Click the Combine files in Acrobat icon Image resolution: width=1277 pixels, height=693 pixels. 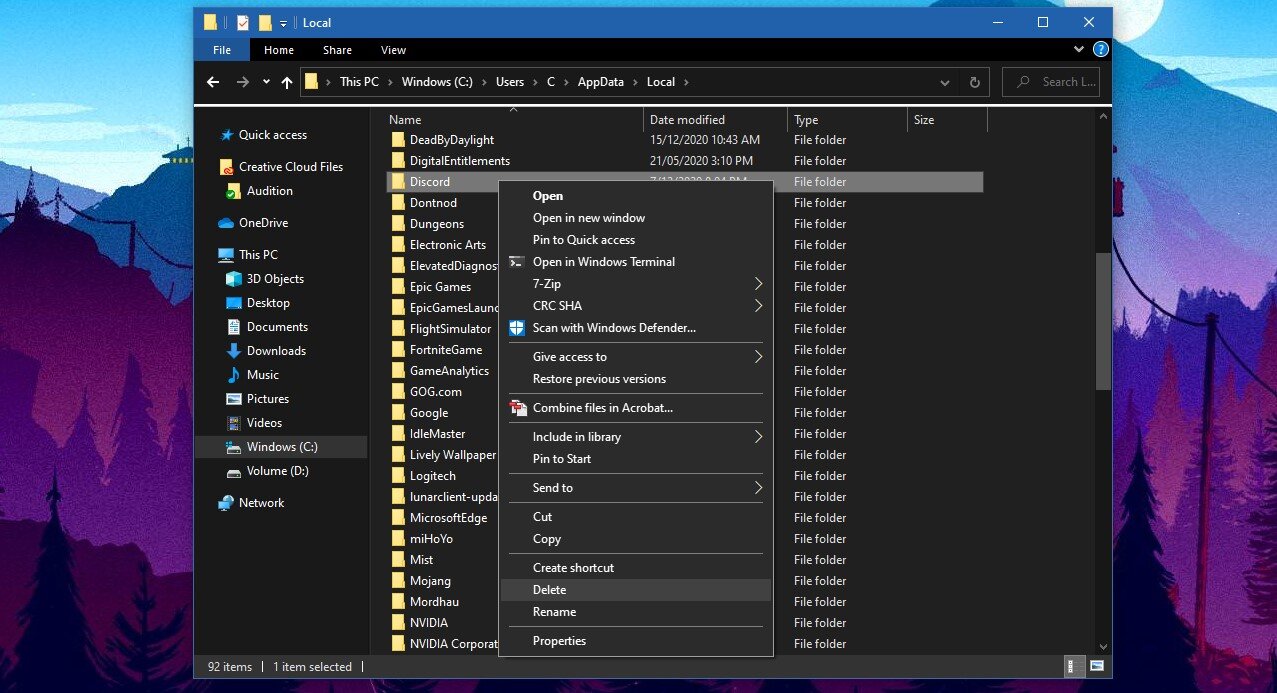click(x=517, y=408)
